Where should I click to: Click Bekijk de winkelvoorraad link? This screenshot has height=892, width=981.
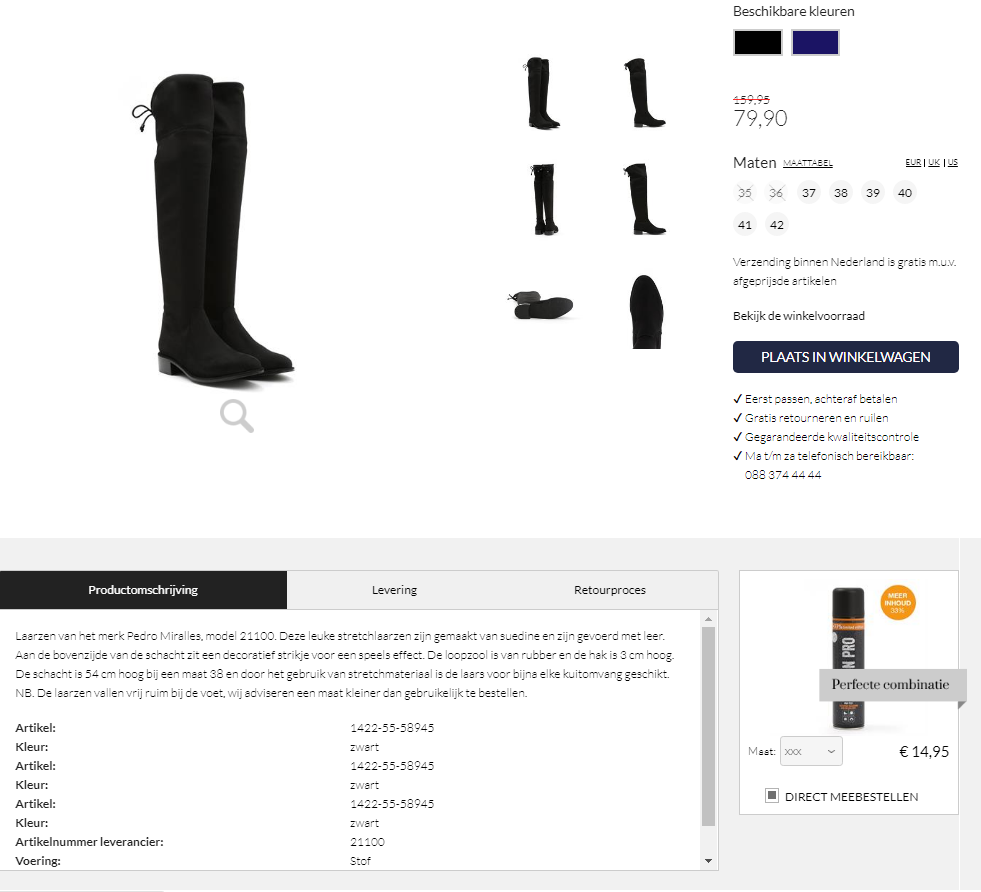coord(799,316)
